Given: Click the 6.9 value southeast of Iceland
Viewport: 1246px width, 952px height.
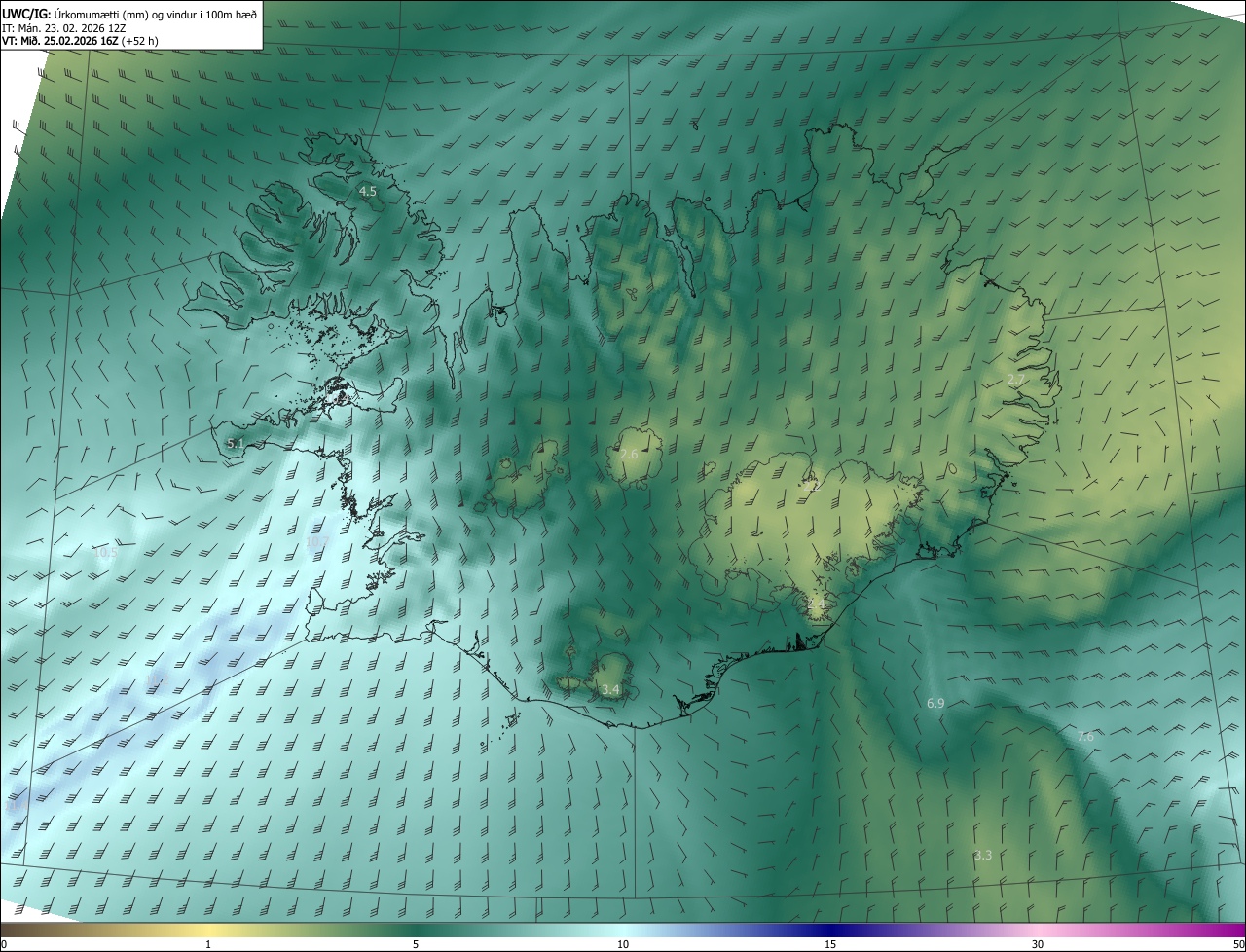Looking at the screenshot, I should click(x=935, y=702).
